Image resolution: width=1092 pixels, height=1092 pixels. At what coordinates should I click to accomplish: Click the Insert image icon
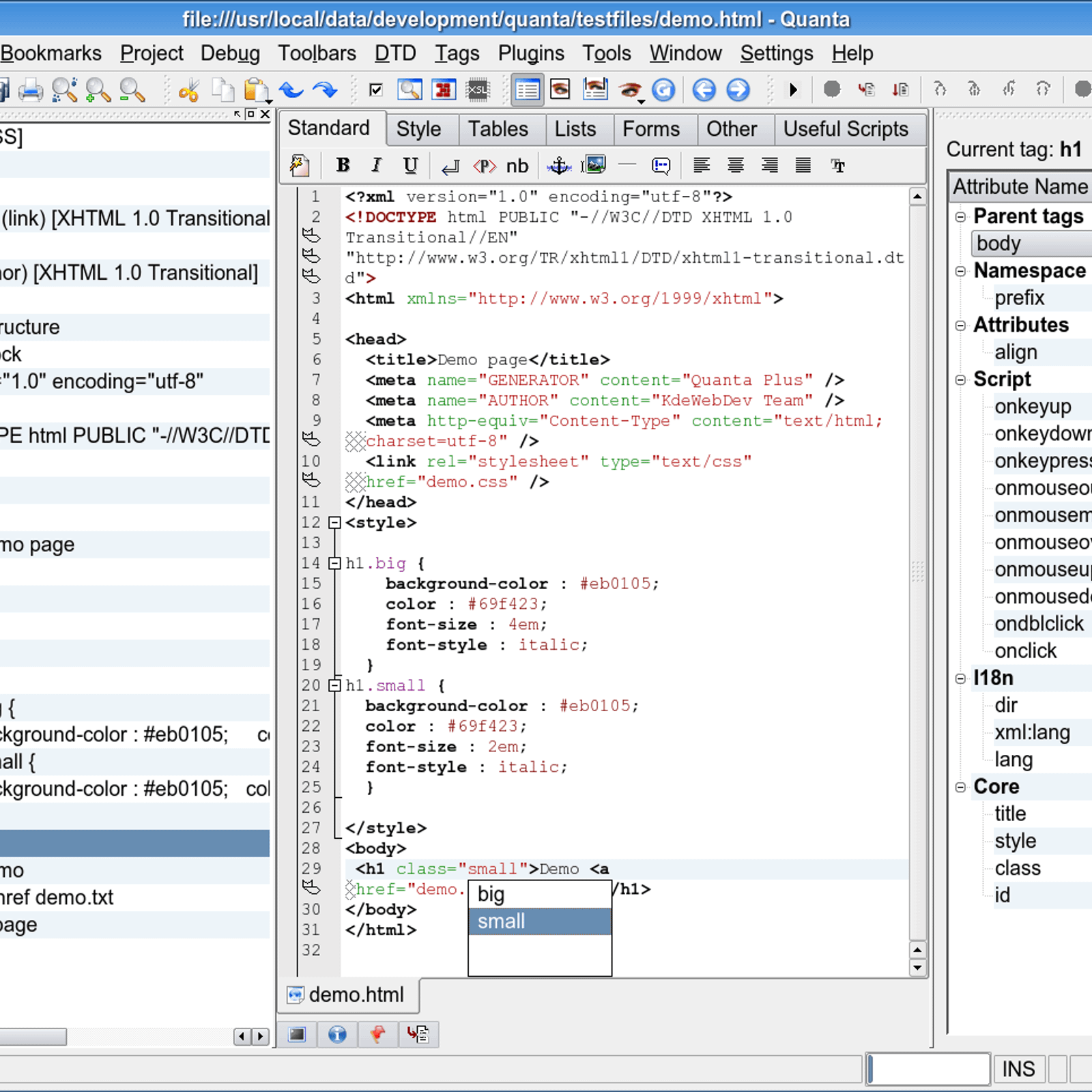593,165
